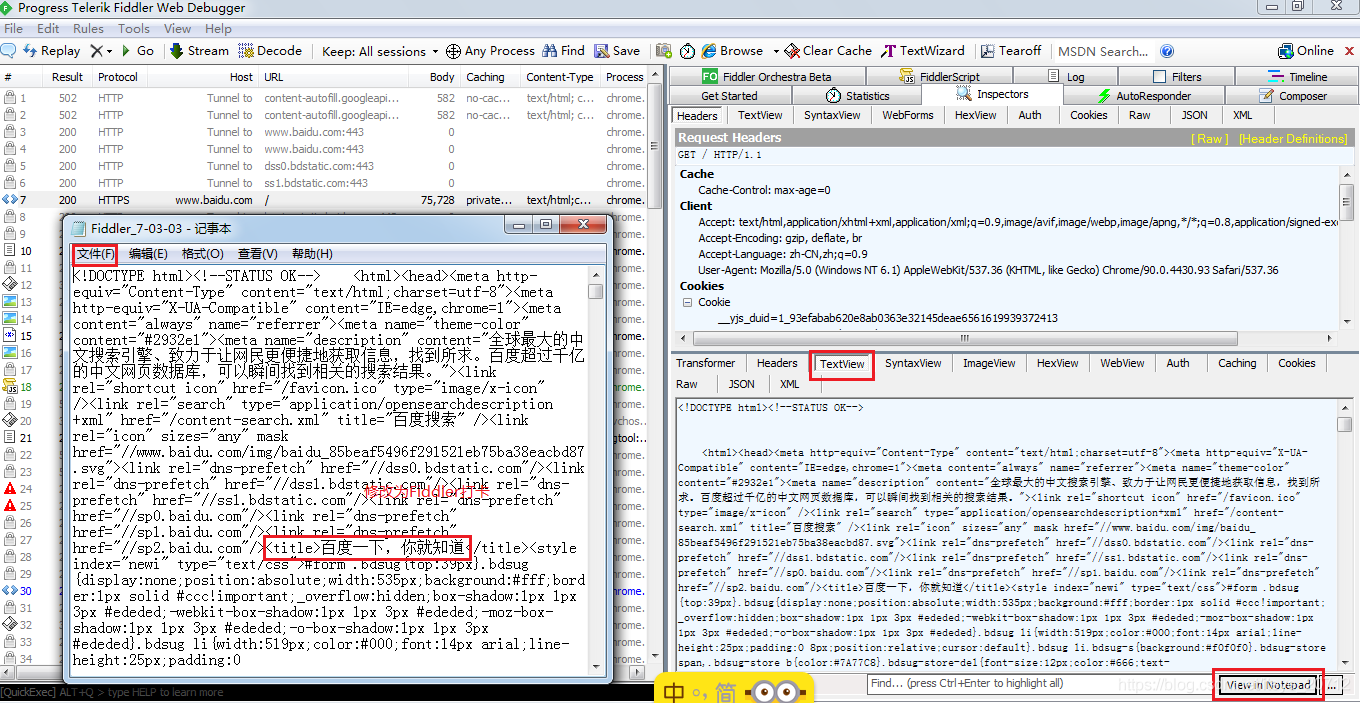Click the MSDN Search input box

[1104, 51]
